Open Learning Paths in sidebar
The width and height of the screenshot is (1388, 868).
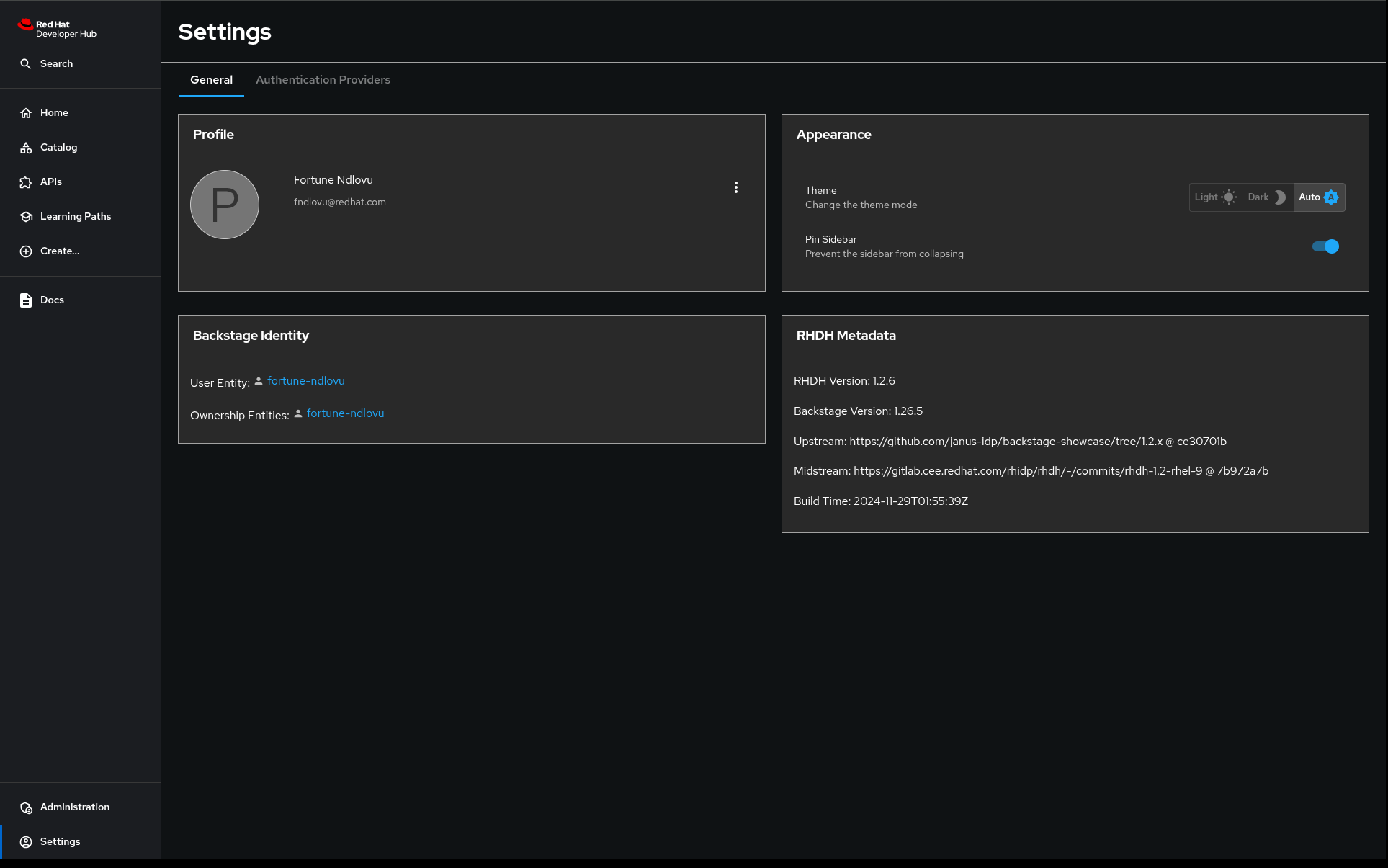[x=81, y=217]
